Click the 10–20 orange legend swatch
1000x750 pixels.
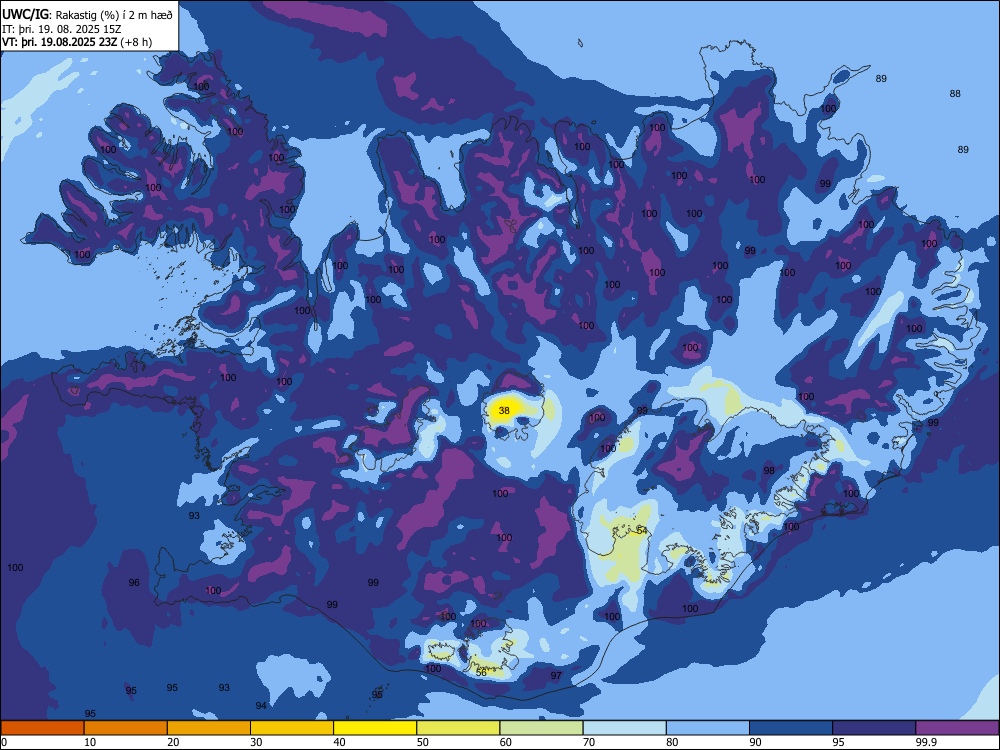pyautogui.click(x=126, y=728)
